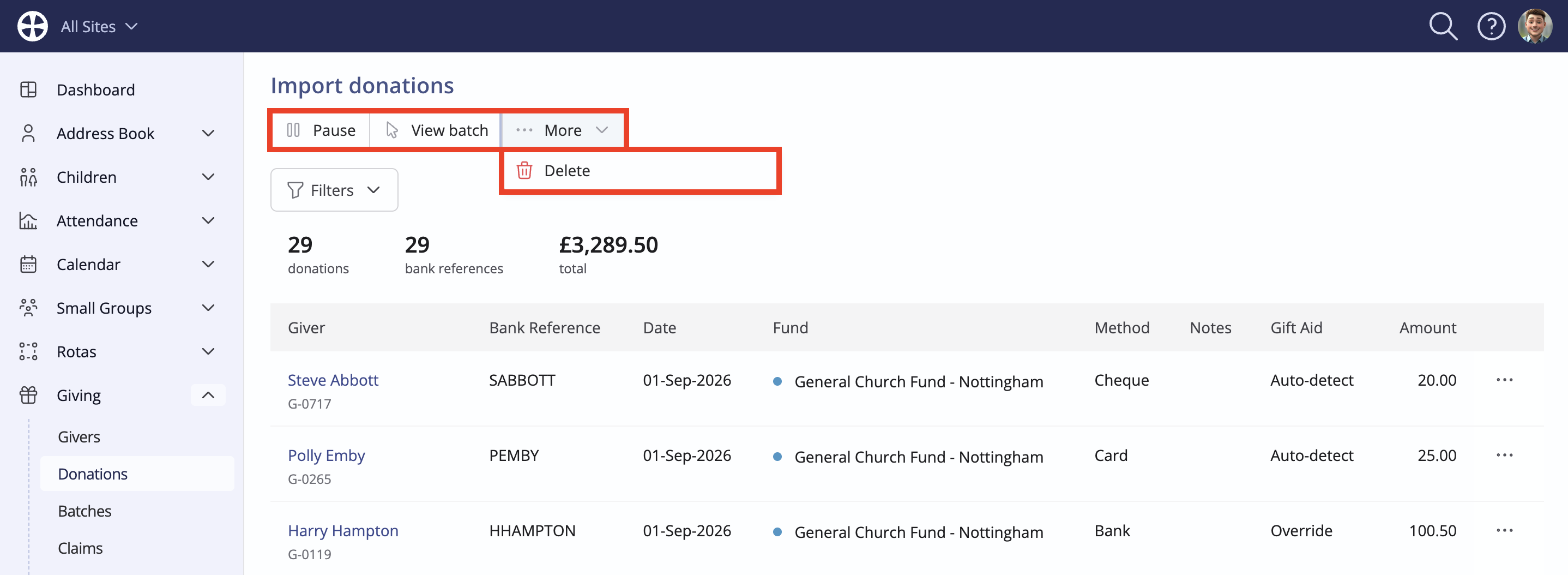Open Harry Hampton row options ellipsis
This screenshot has width=1568, height=575.
1504,530
